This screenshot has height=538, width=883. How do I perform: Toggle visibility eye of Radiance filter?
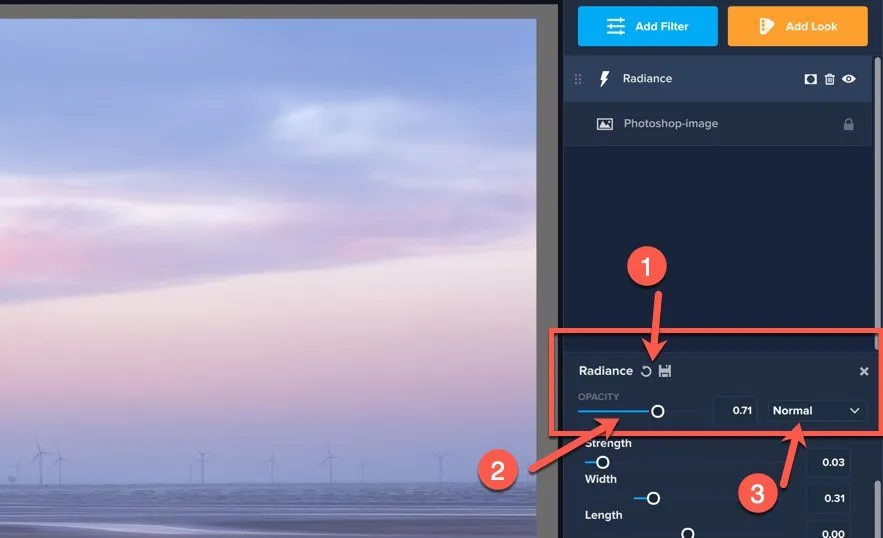(x=849, y=79)
